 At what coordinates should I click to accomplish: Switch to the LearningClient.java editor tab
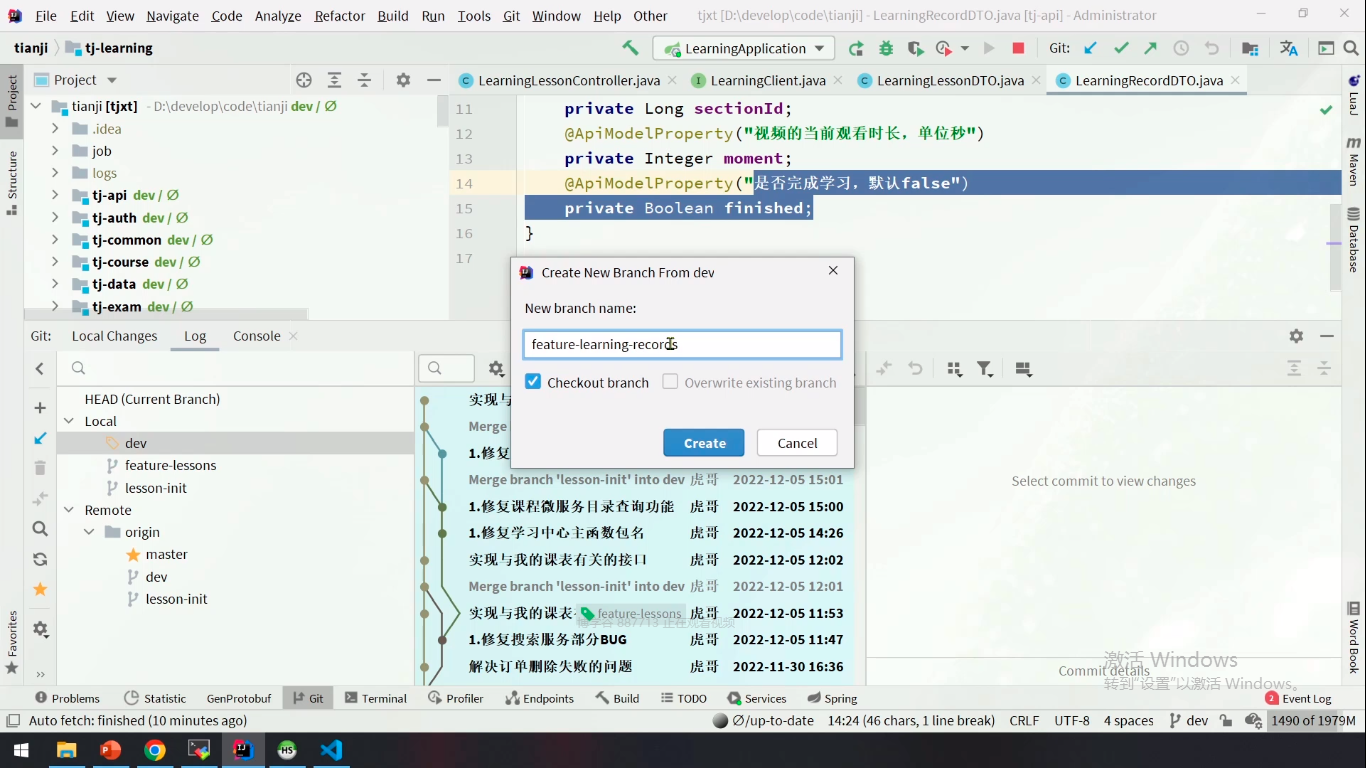[767, 80]
